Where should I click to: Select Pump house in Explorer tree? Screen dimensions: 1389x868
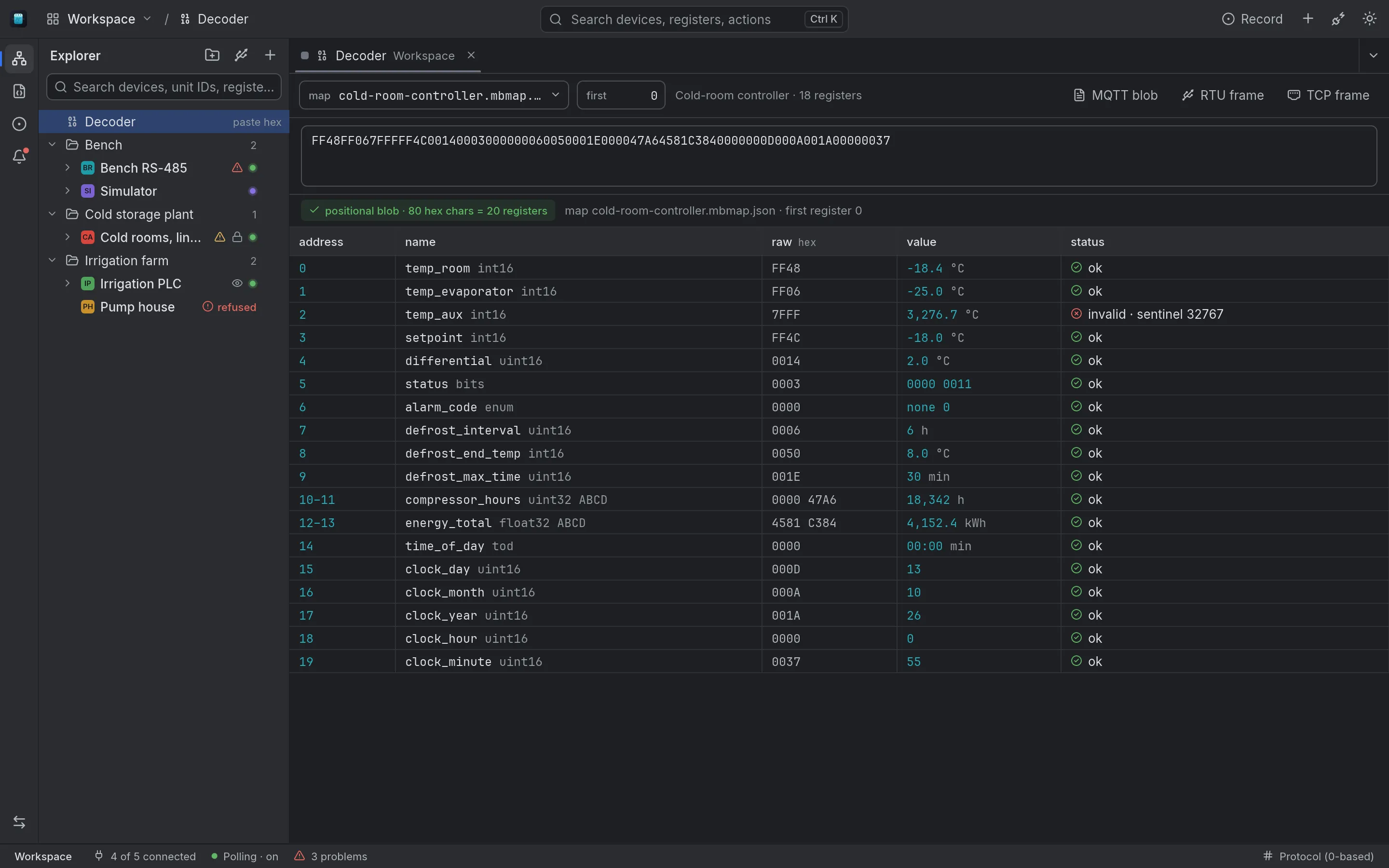tap(163, 307)
